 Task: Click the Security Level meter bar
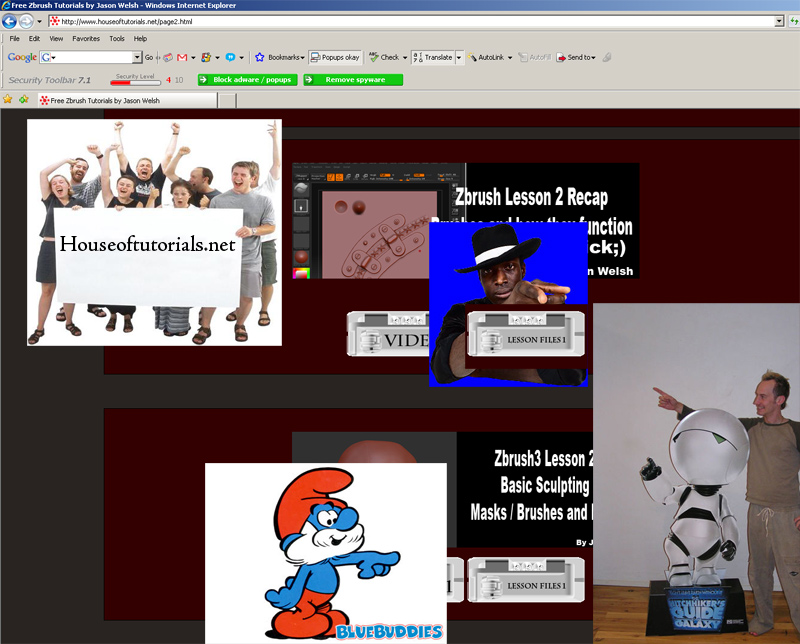(136, 82)
